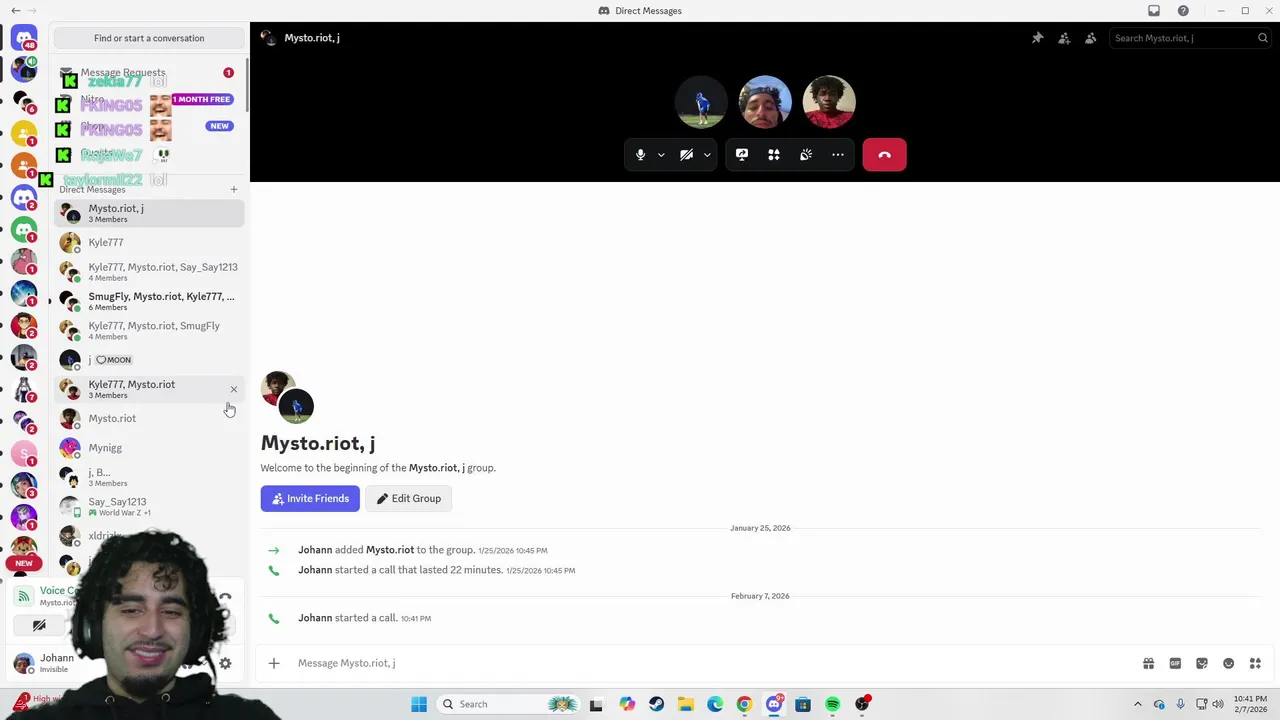Open the j MOON direct message
The image size is (1280, 720).
pyautogui.click(x=149, y=359)
